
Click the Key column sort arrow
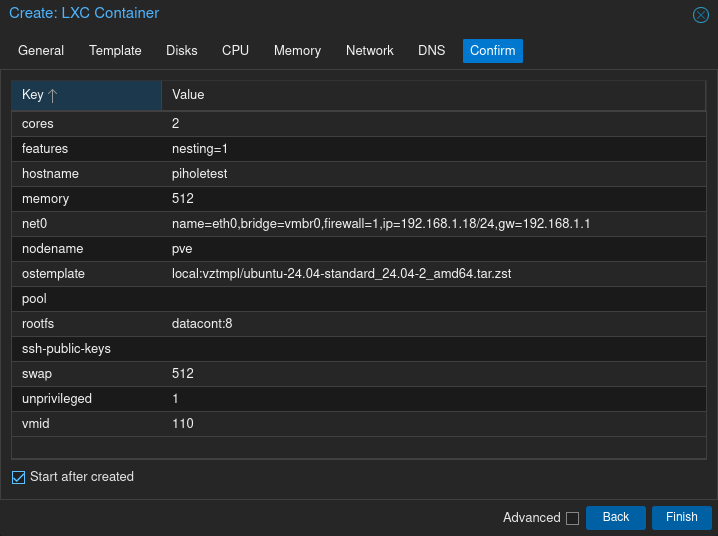(x=53, y=96)
